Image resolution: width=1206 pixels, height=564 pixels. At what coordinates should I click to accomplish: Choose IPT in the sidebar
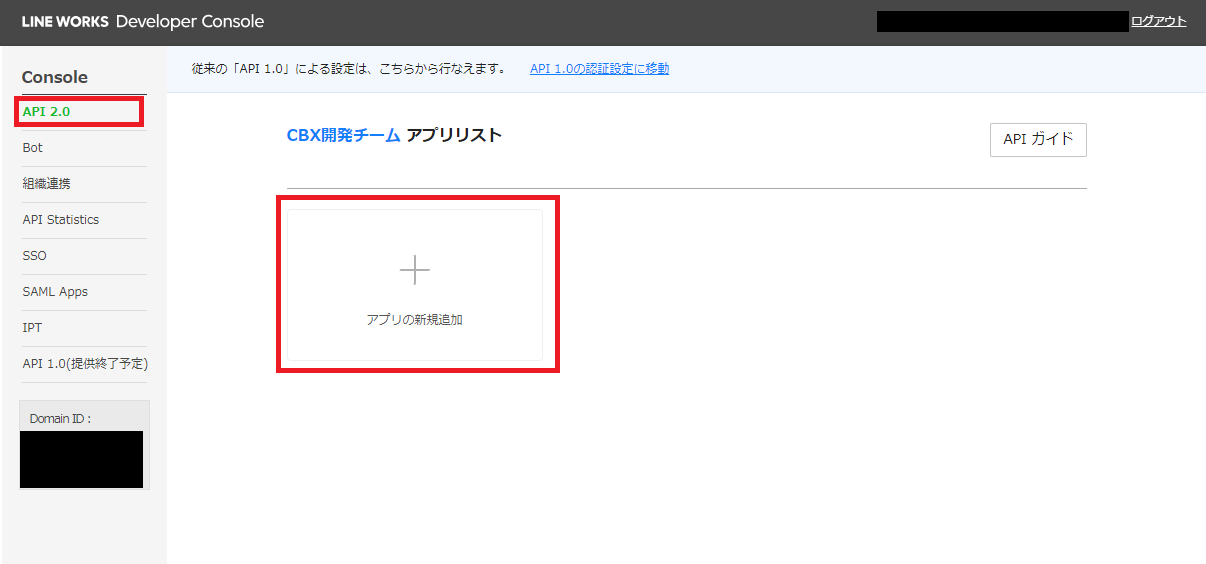(32, 328)
